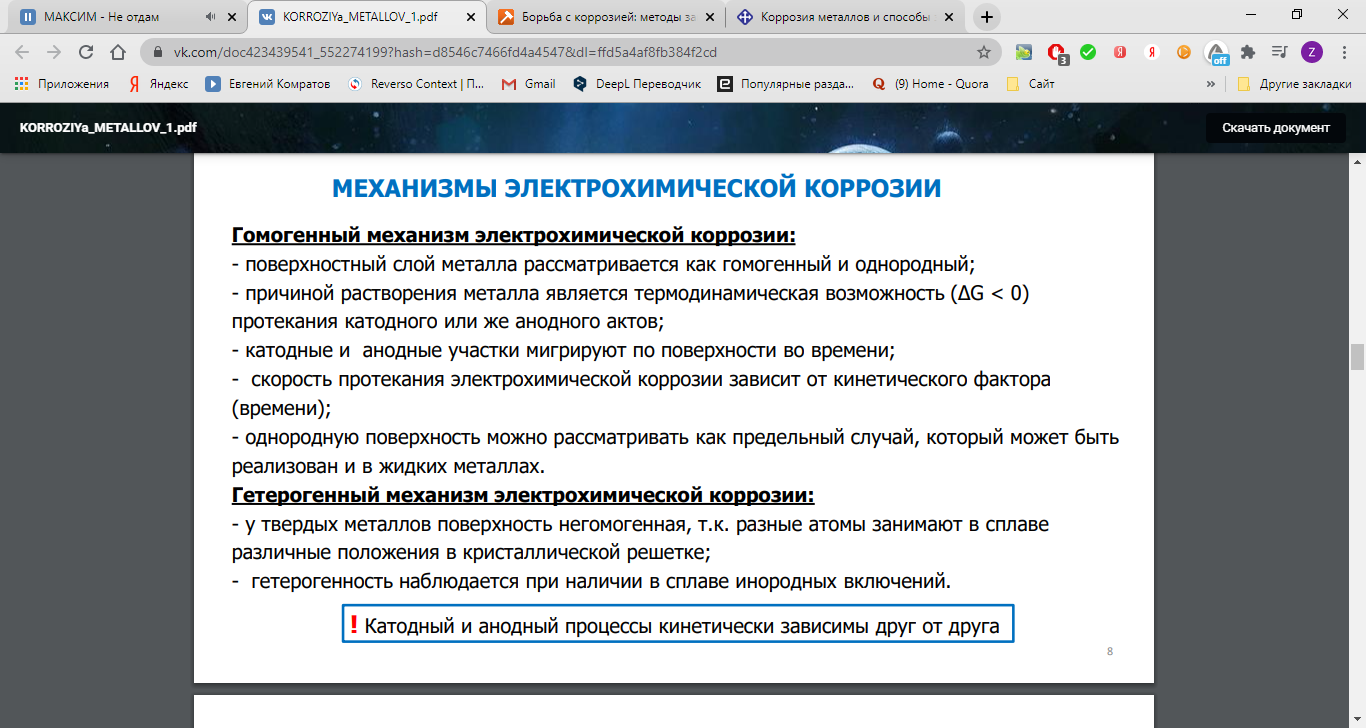This screenshot has height=728, width=1366.
Task: Open a new browser tab
Action: tap(987, 17)
